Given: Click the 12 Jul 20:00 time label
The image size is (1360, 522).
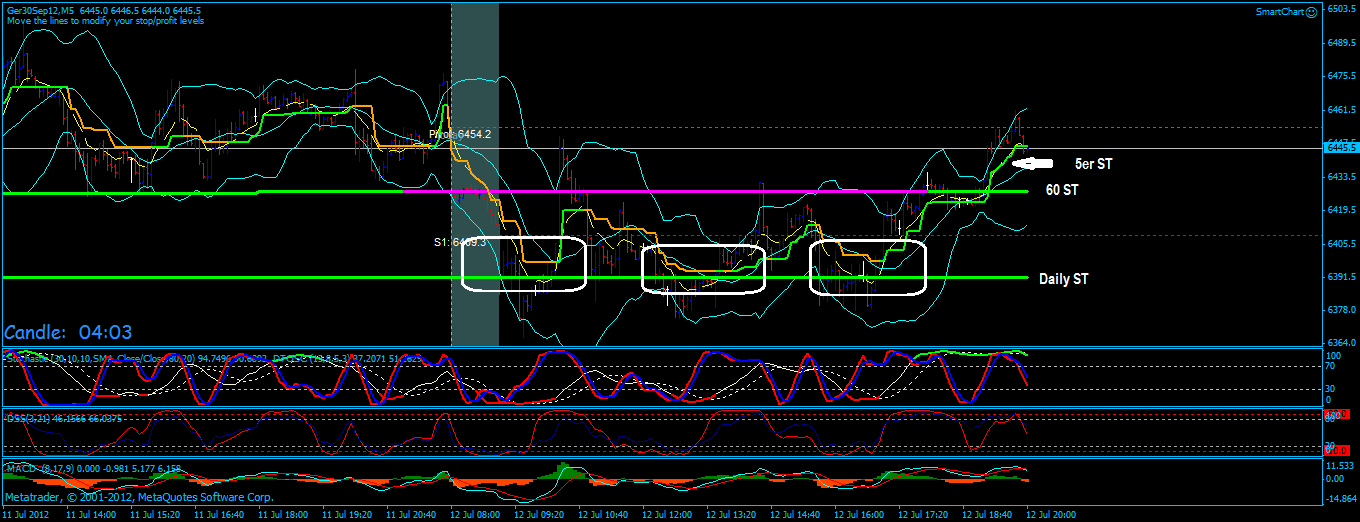Looking at the screenshot, I should 1049,515.
